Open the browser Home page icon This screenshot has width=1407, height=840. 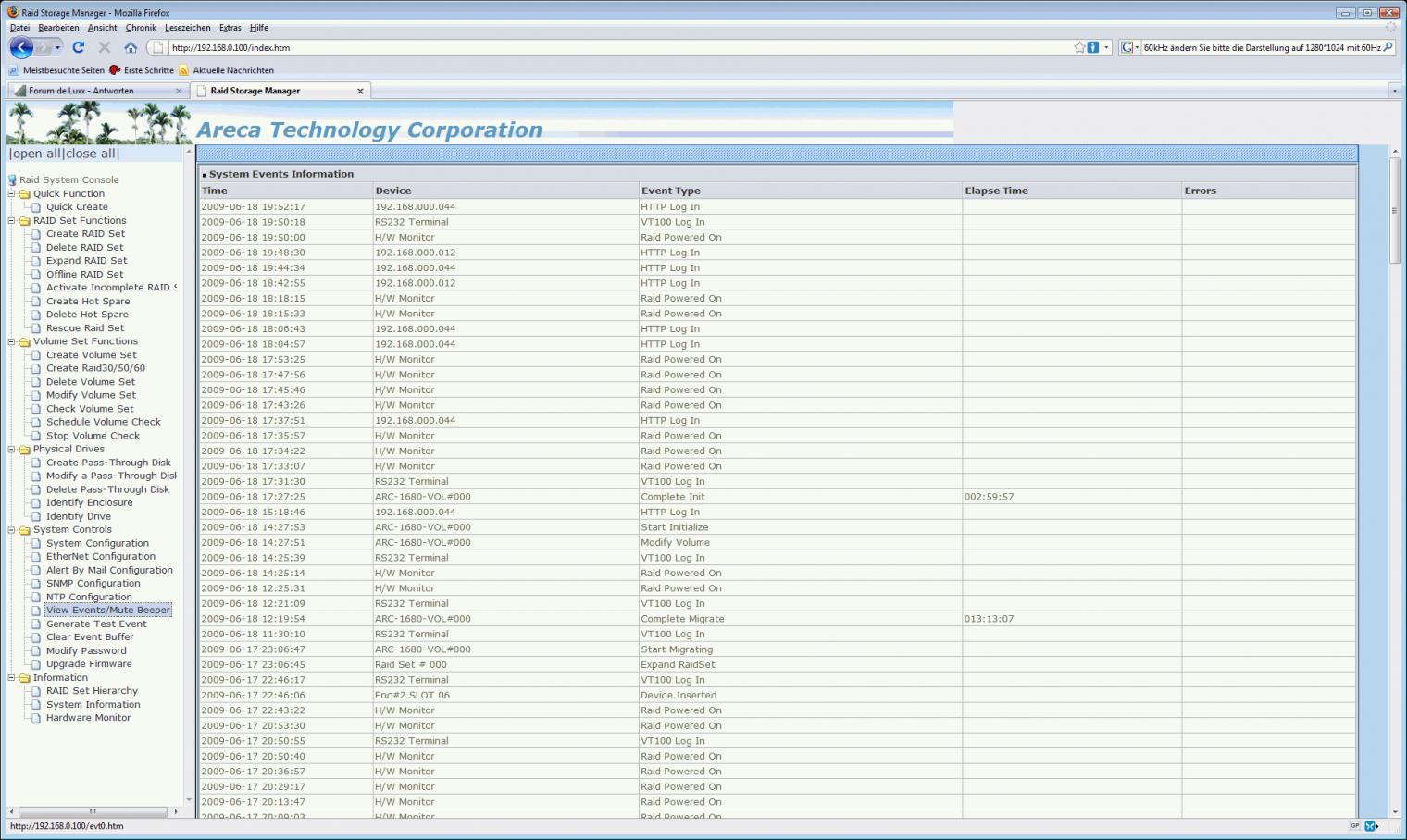[x=131, y=47]
